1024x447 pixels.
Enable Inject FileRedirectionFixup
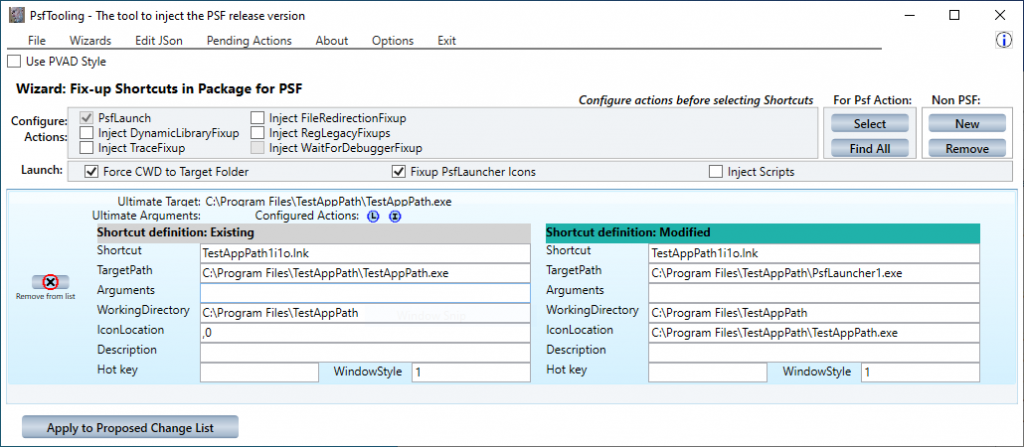(257, 118)
